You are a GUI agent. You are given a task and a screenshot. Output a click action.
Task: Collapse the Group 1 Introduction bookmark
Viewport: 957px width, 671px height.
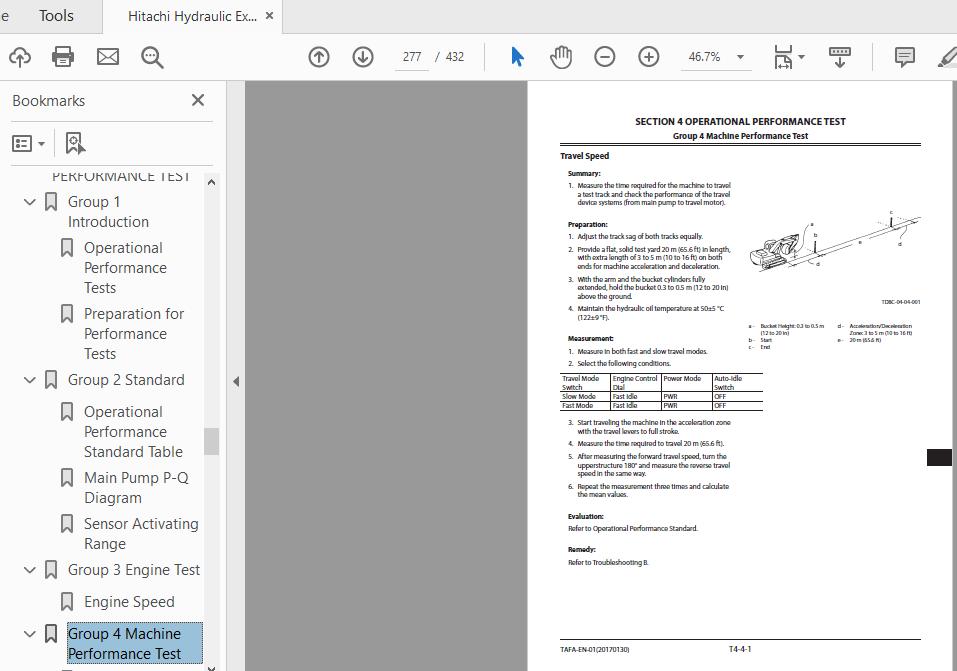tap(29, 201)
